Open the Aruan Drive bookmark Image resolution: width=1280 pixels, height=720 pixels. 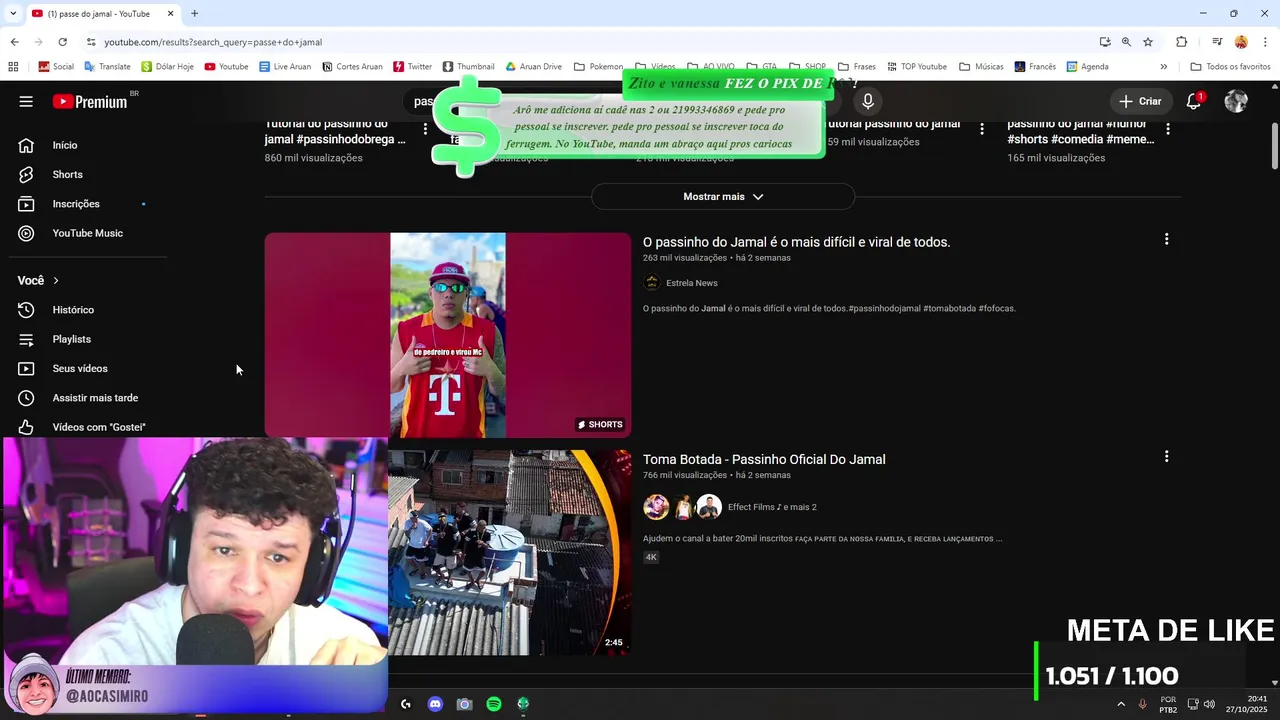pyautogui.click(x=533, y=67)
